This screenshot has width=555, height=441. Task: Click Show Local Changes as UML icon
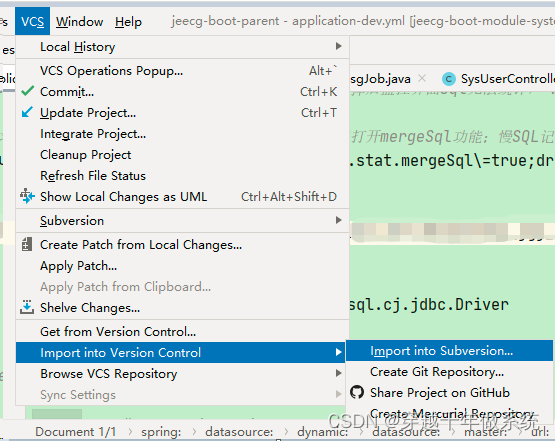27,196
